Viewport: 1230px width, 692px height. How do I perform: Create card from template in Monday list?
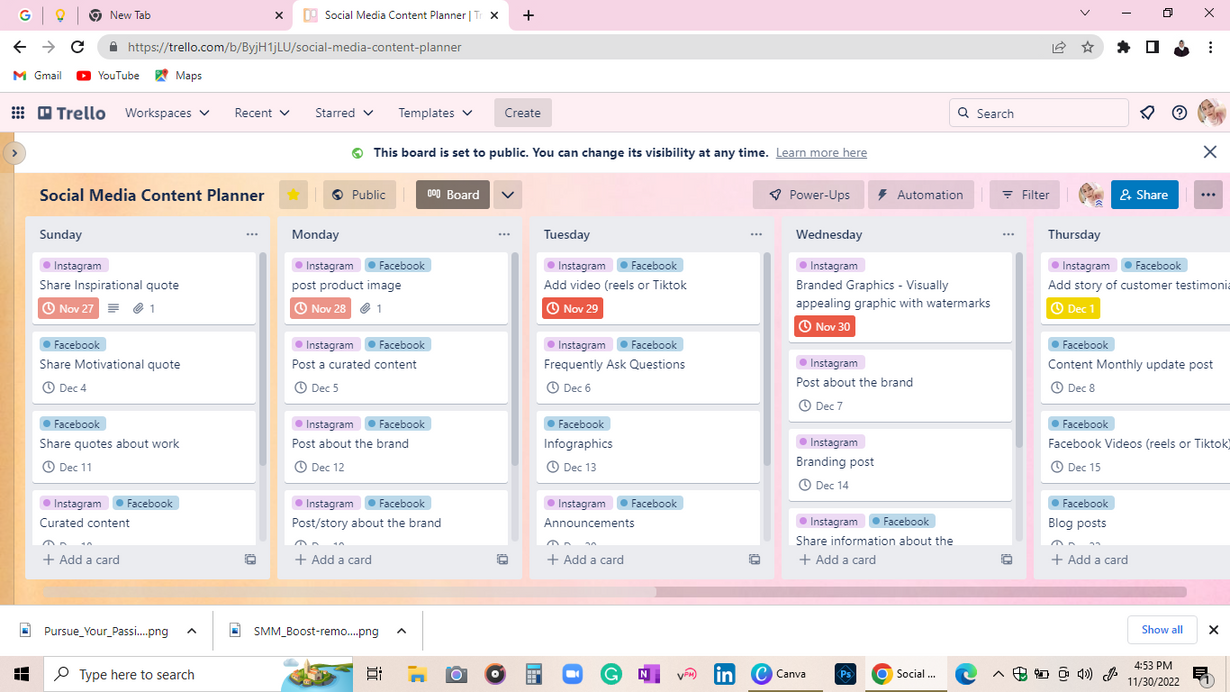pyautogui.click(x=502, y=560)
